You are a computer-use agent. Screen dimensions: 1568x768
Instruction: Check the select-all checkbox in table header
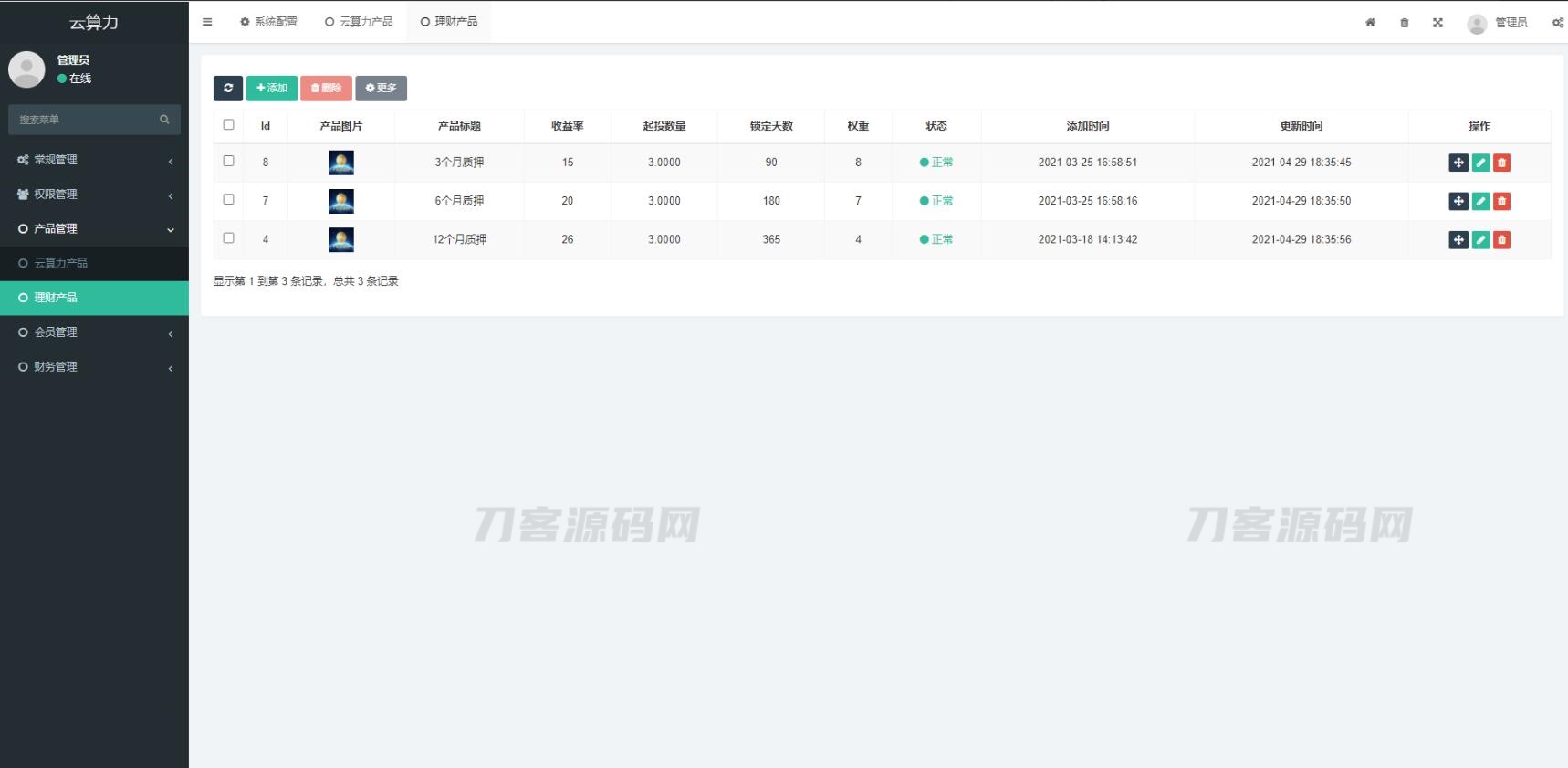point(228,125)
